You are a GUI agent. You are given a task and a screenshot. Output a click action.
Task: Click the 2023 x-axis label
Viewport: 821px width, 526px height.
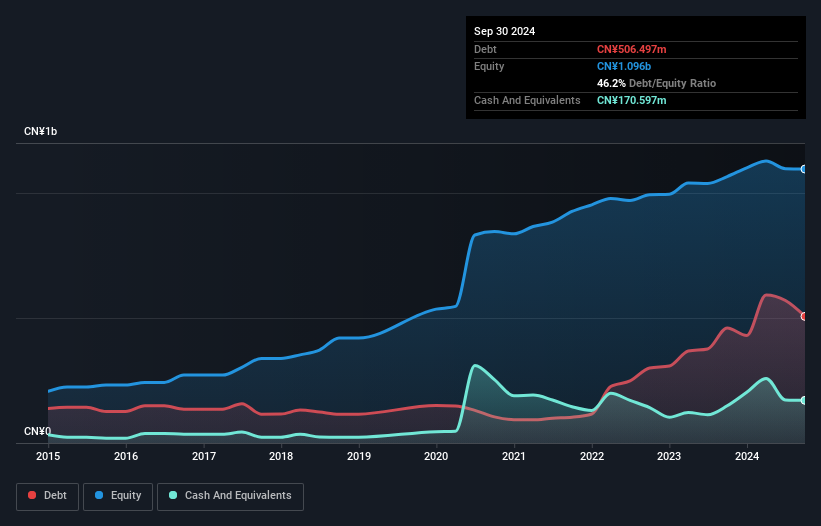coord(669,456)
